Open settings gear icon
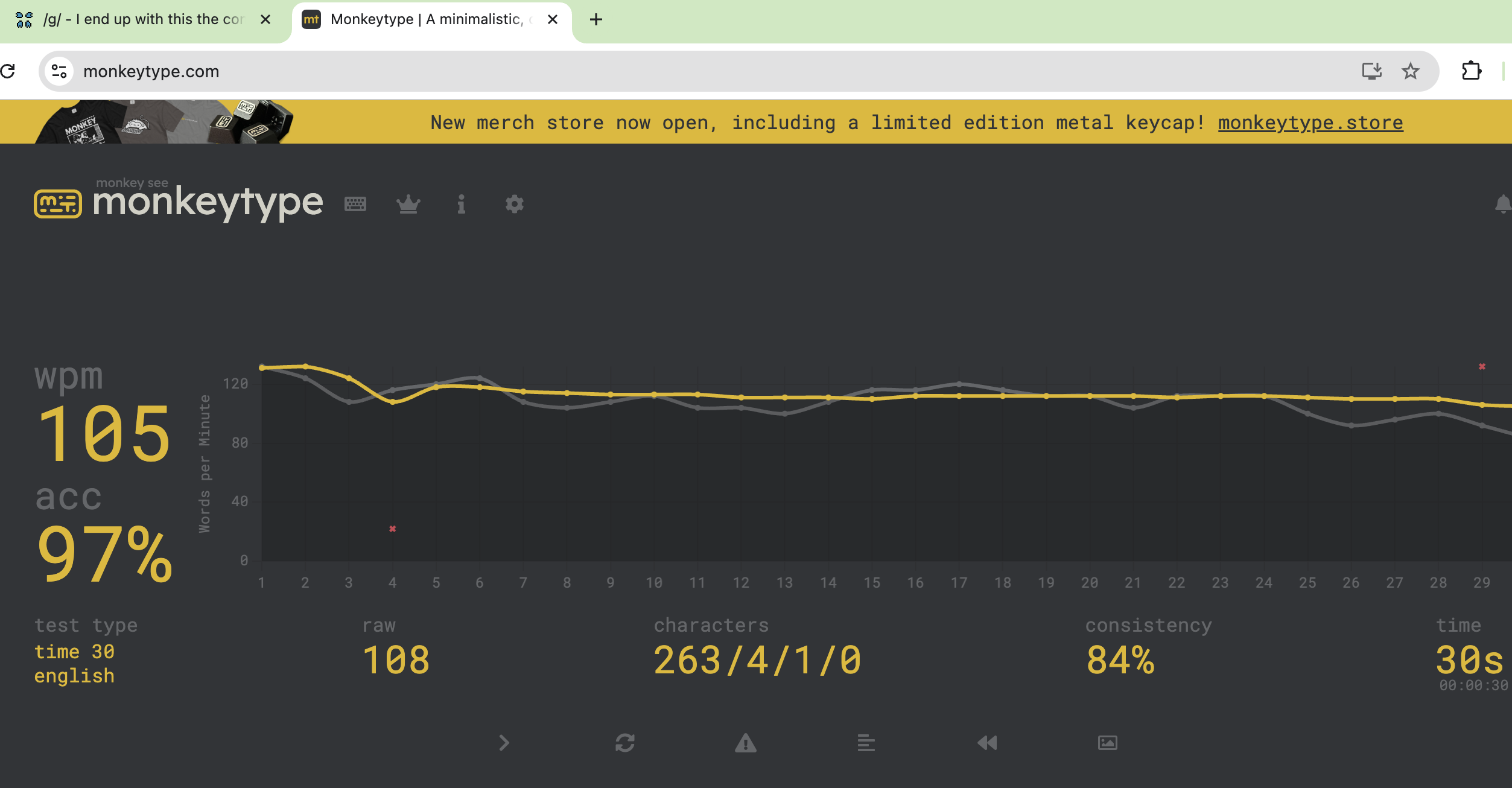The image size is (1512, 788). [x=515, y=204]
